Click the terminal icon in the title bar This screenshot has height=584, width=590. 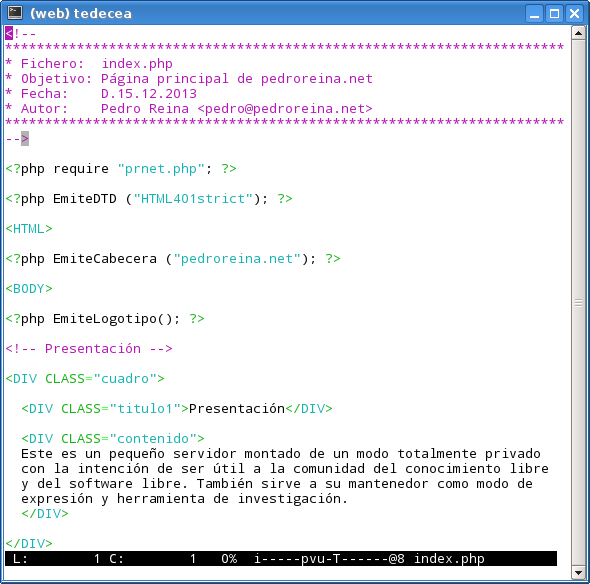point(15,12)
